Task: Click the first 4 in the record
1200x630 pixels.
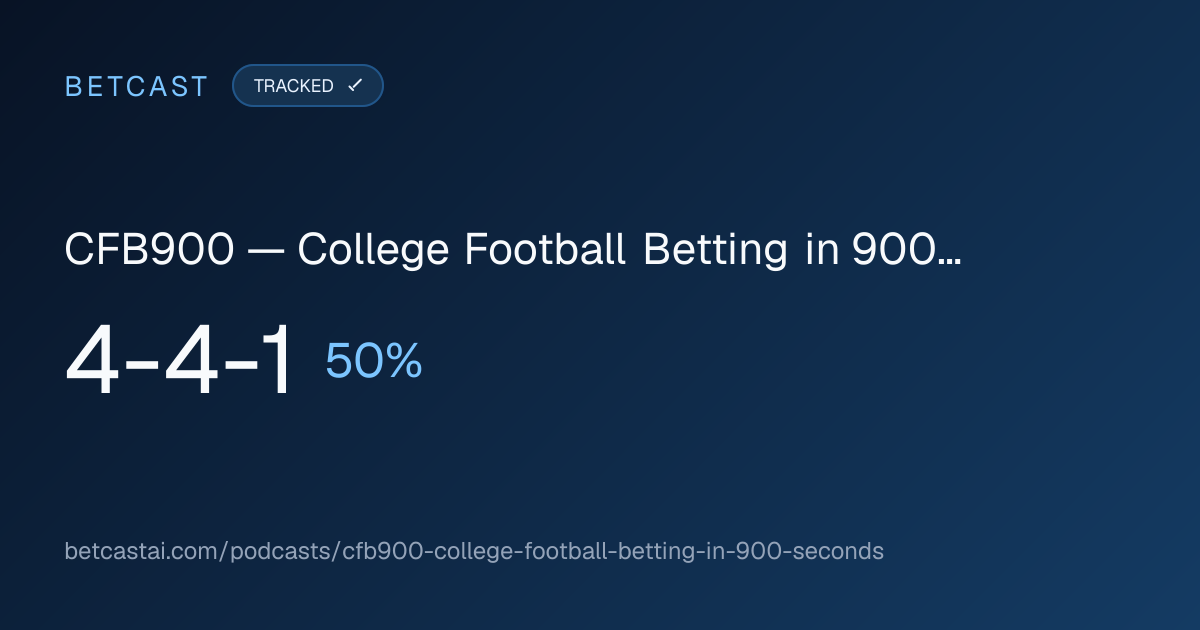Action: (95, 361)
